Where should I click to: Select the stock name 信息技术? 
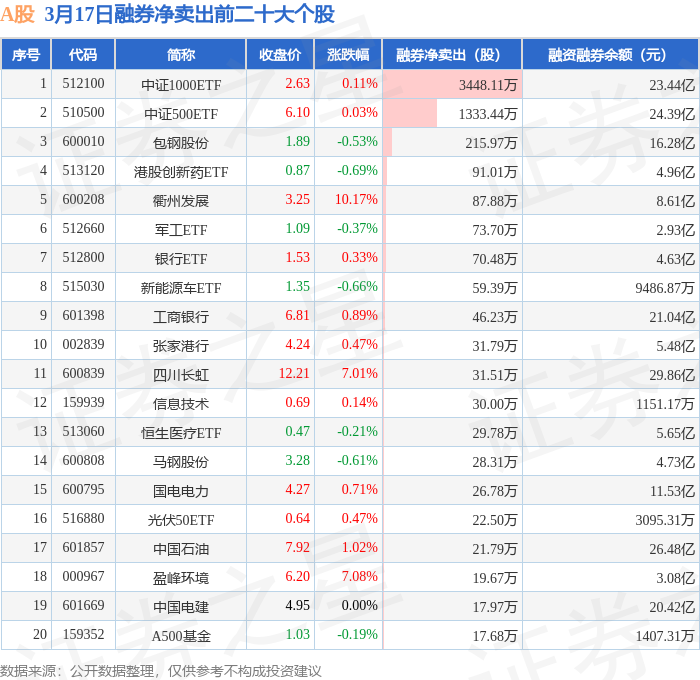(181, 404)
